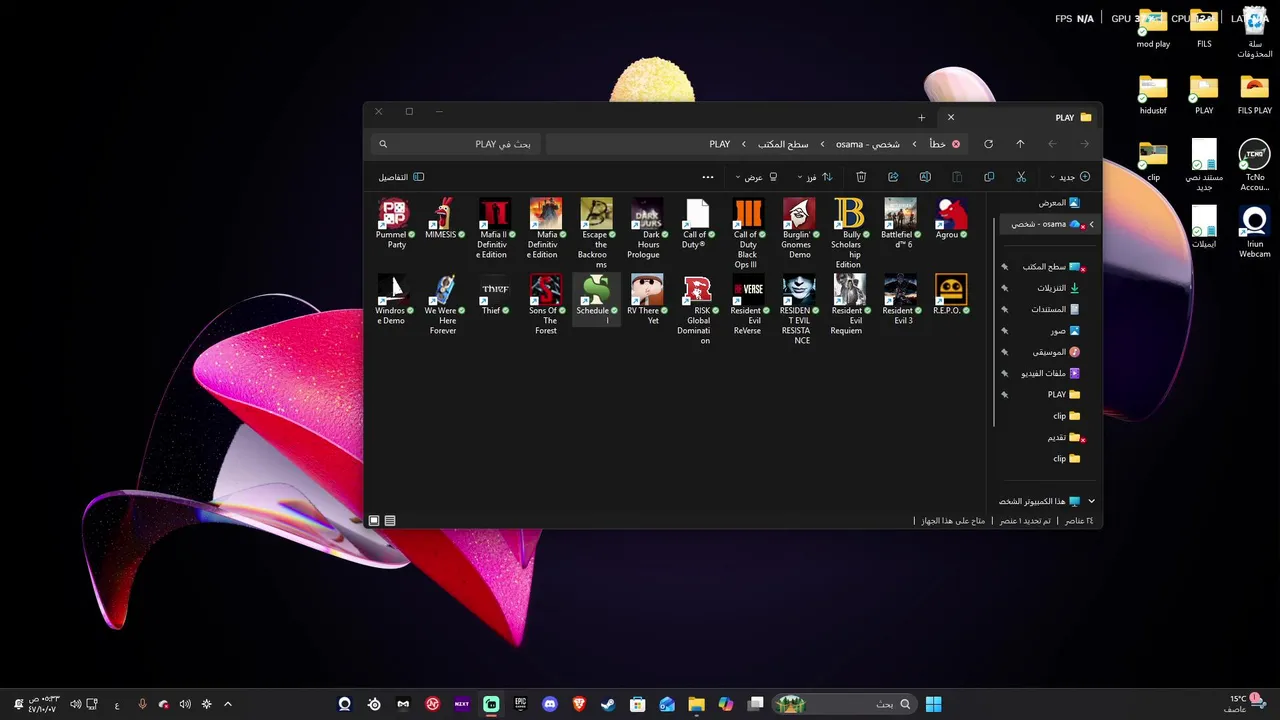1280x720 pixels.
Task: Toggle the التفاصيل details pane
Action: 401,177
